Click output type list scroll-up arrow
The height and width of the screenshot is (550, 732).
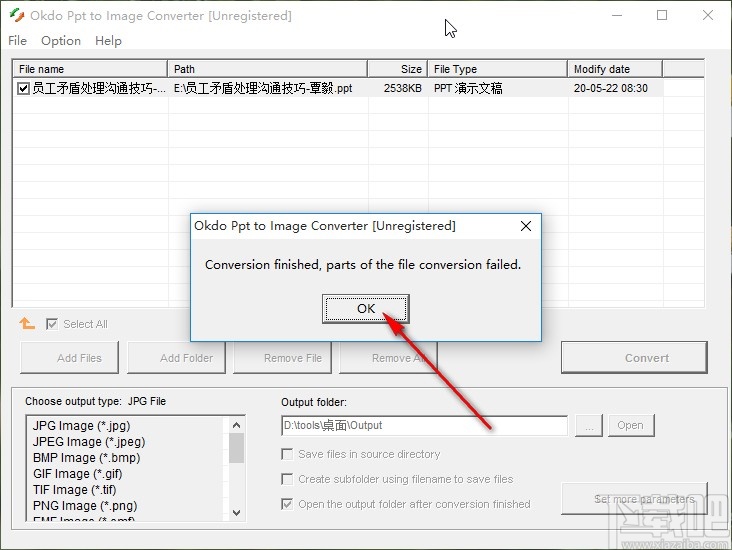click(x=236, y=425)
